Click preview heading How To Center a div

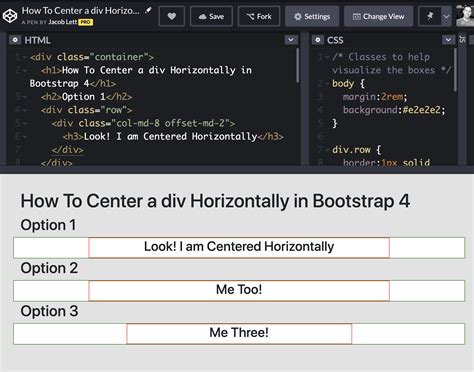pyautogui.click(x=215, y=201)
